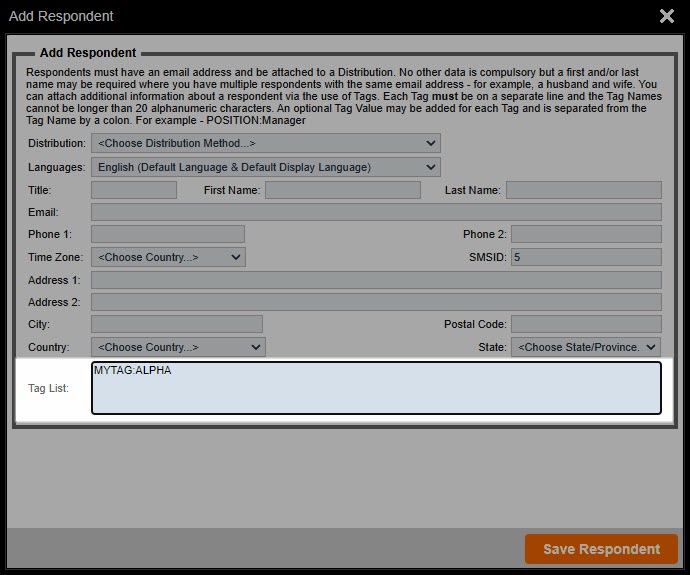Close the Add Respondent dialog
690x575 pixels.
tap(667, 16)
